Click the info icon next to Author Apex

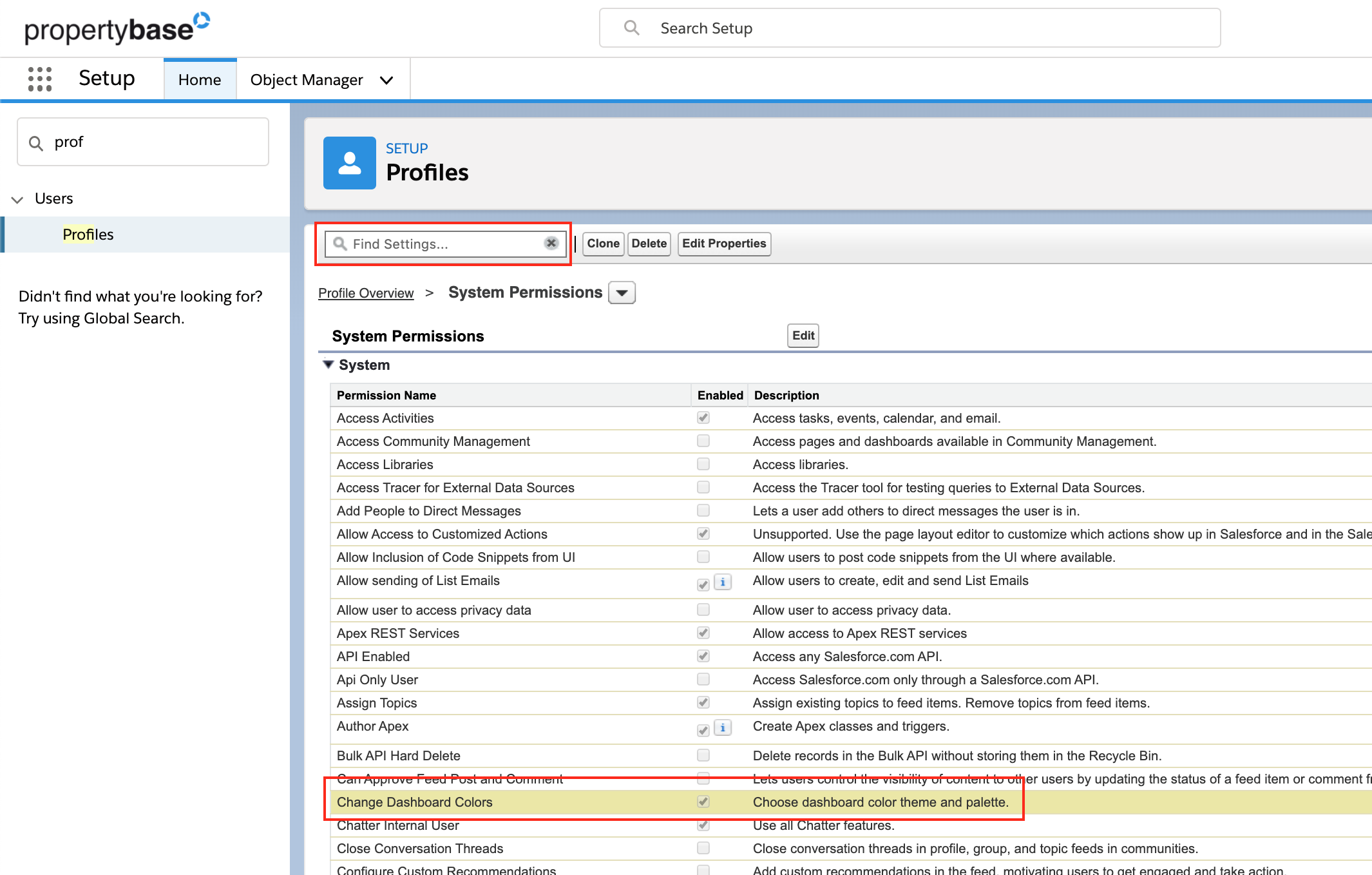click(723, 728)
